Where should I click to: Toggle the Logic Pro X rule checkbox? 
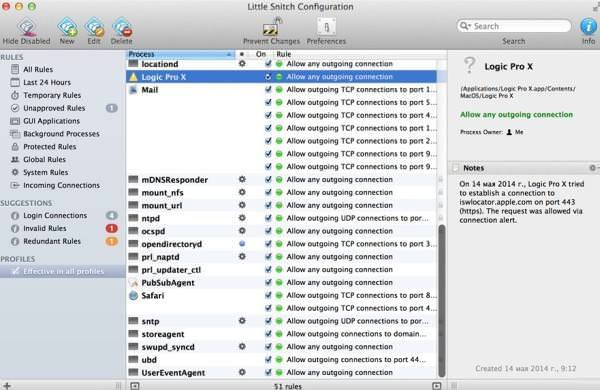[x=268, y=77]
